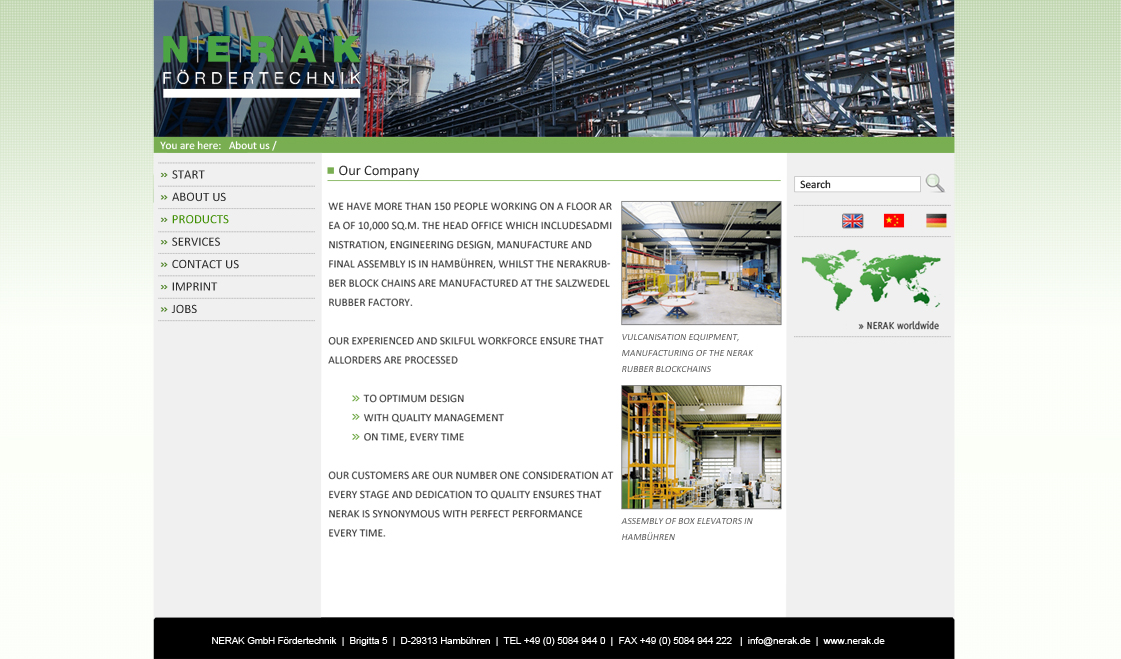Click the About us breadcrumb link
This screenshot has width=1121, height=659.
click(250, 145)
